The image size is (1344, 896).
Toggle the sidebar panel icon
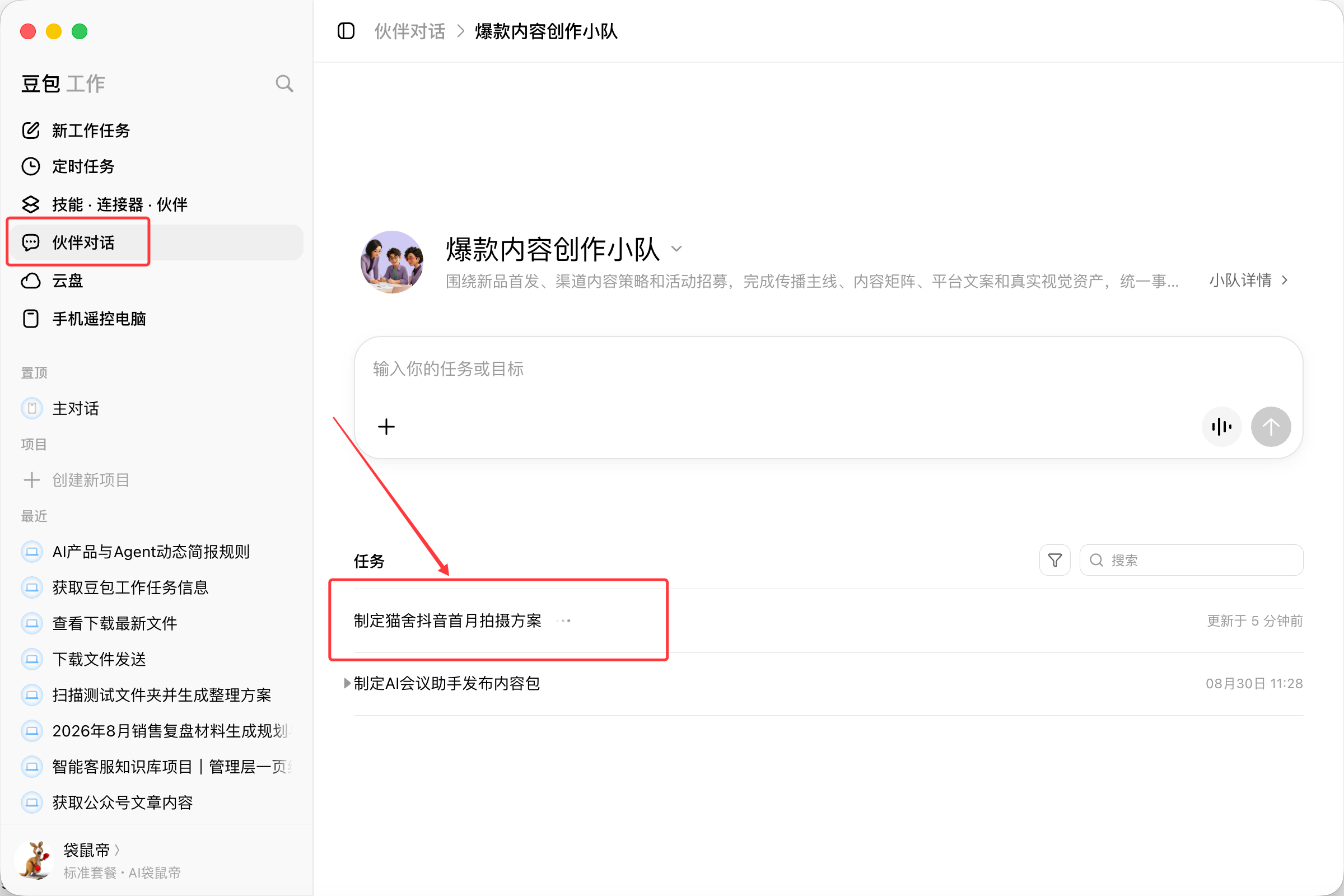[346, 31]
